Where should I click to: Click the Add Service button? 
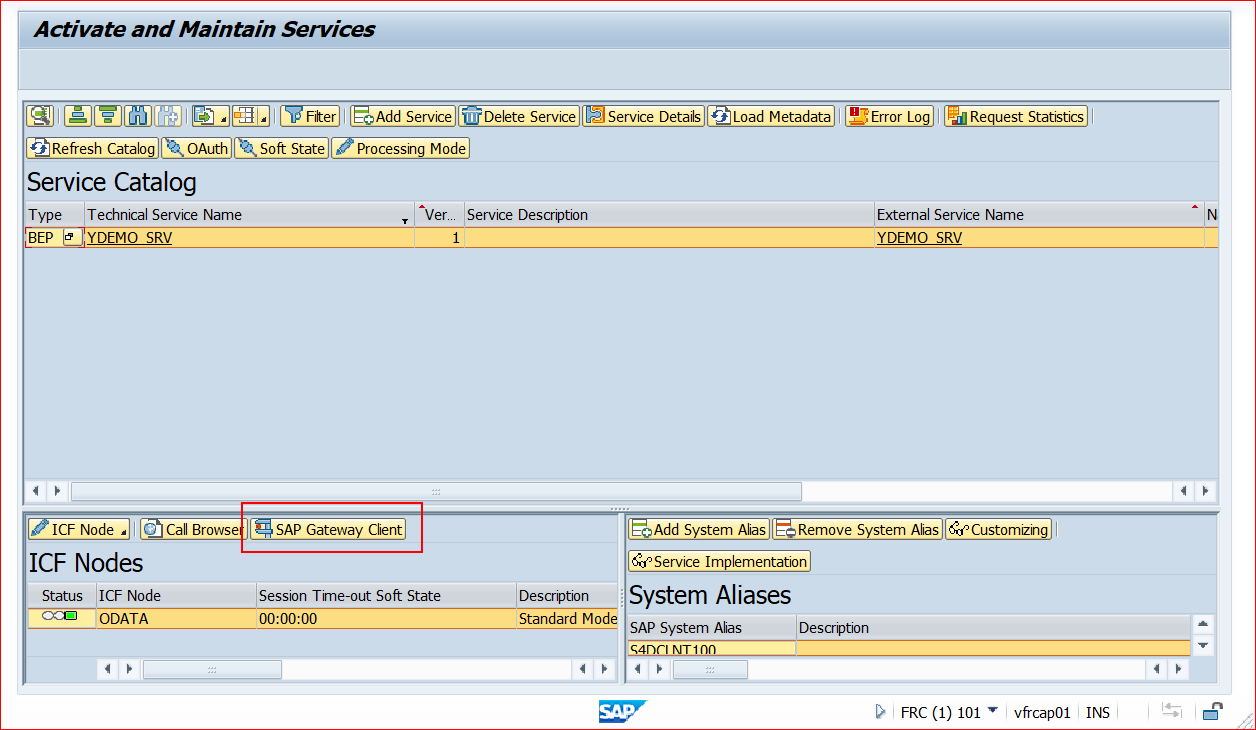coord(402,115)
